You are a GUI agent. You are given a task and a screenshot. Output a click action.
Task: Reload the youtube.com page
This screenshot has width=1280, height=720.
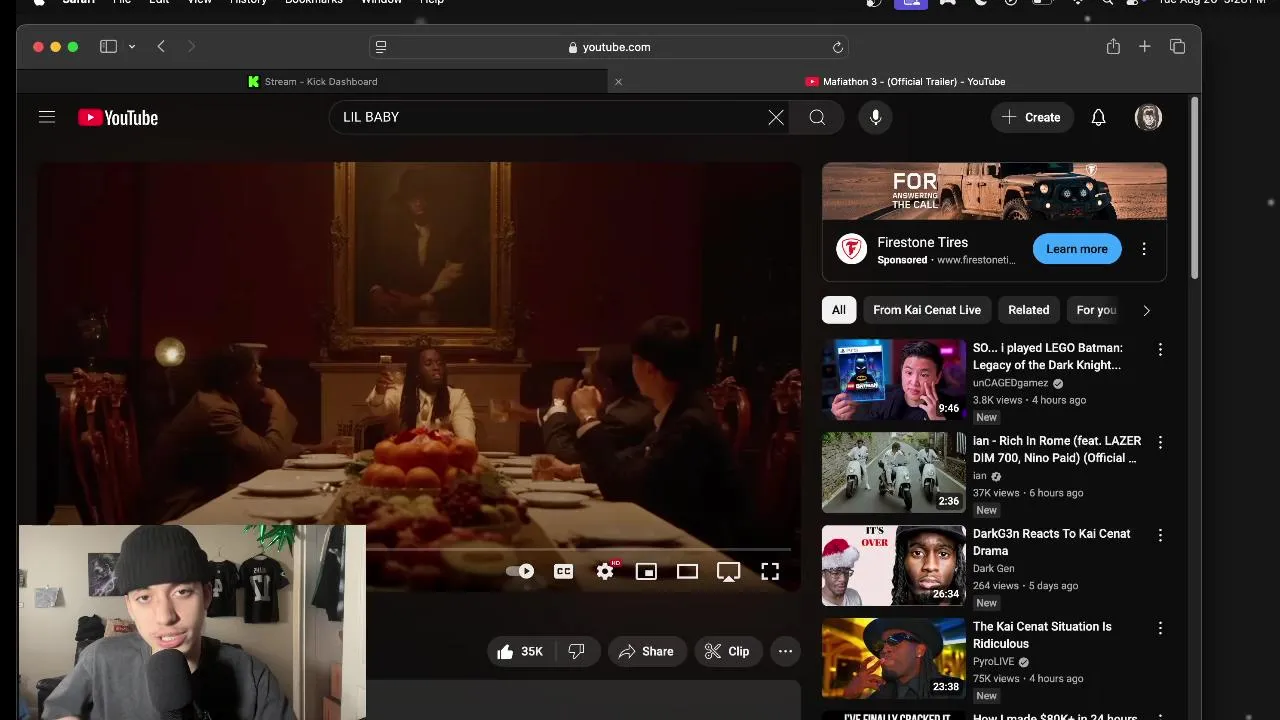coord(838,47)
